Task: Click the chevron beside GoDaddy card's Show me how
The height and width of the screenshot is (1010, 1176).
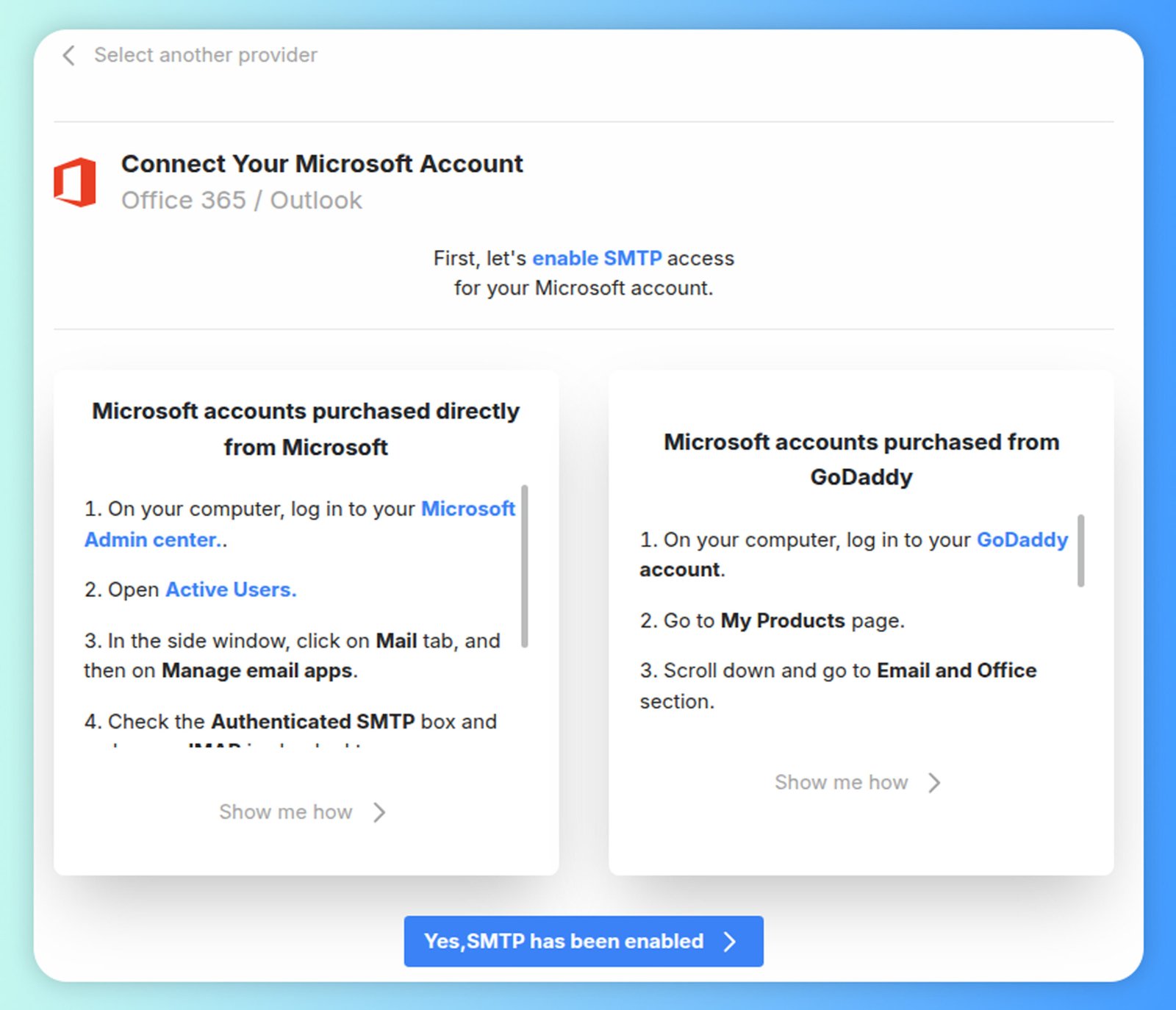Action: 934,782
